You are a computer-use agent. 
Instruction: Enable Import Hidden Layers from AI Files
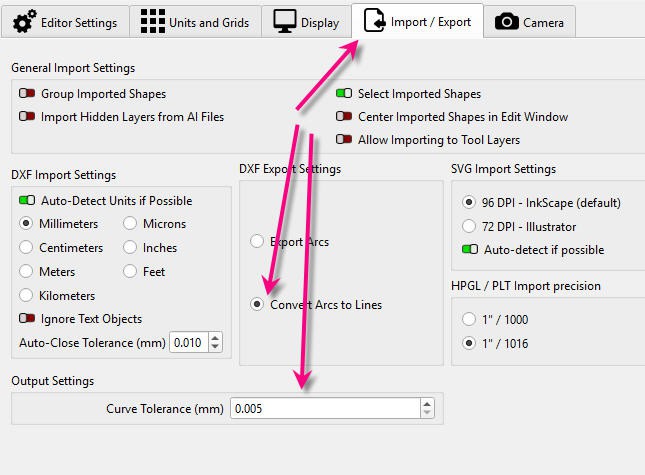click(x=27, y=117)
